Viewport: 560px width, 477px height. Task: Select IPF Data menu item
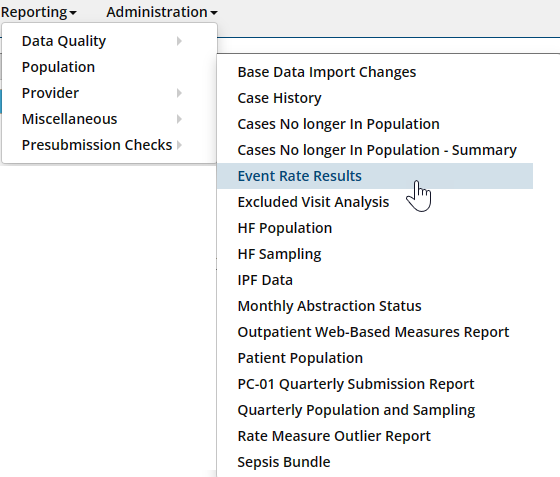click(265, 280)
